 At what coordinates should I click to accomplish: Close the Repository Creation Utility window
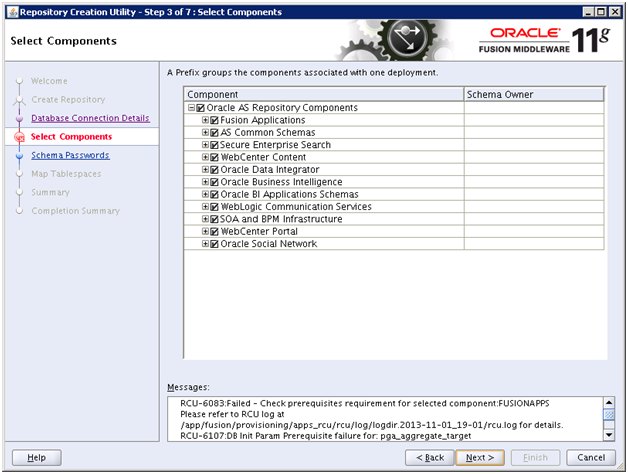(615, 12)
